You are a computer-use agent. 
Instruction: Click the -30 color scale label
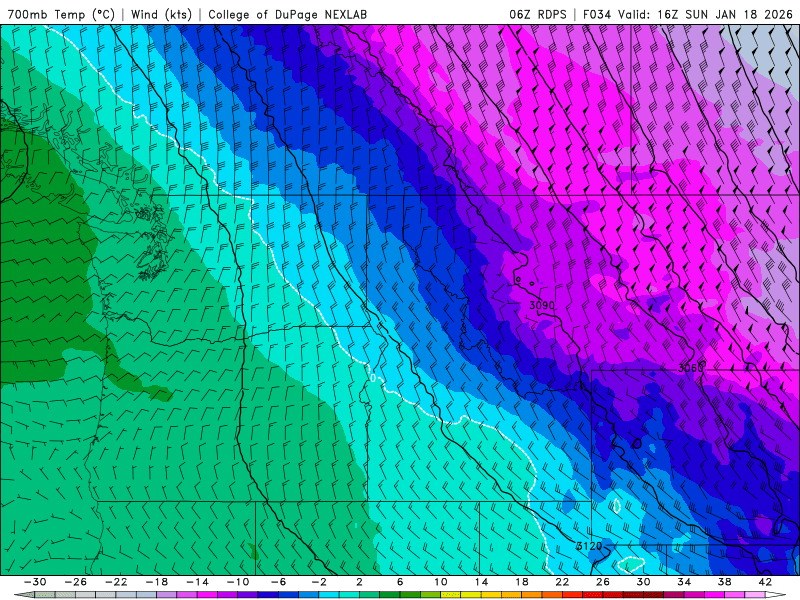pyautogui.click(x=35, y=582)
